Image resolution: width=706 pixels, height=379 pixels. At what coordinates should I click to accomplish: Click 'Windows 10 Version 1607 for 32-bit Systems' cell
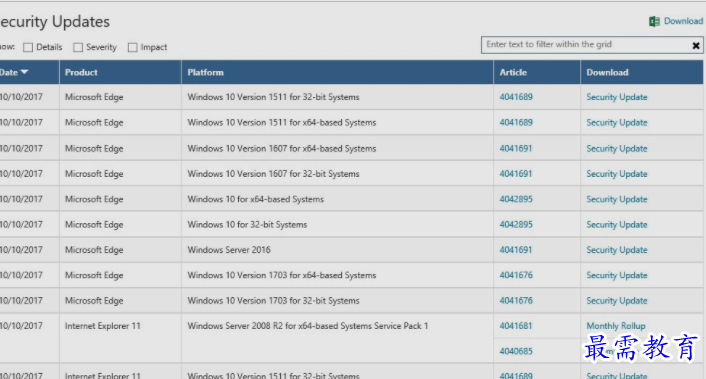(273, 174)
